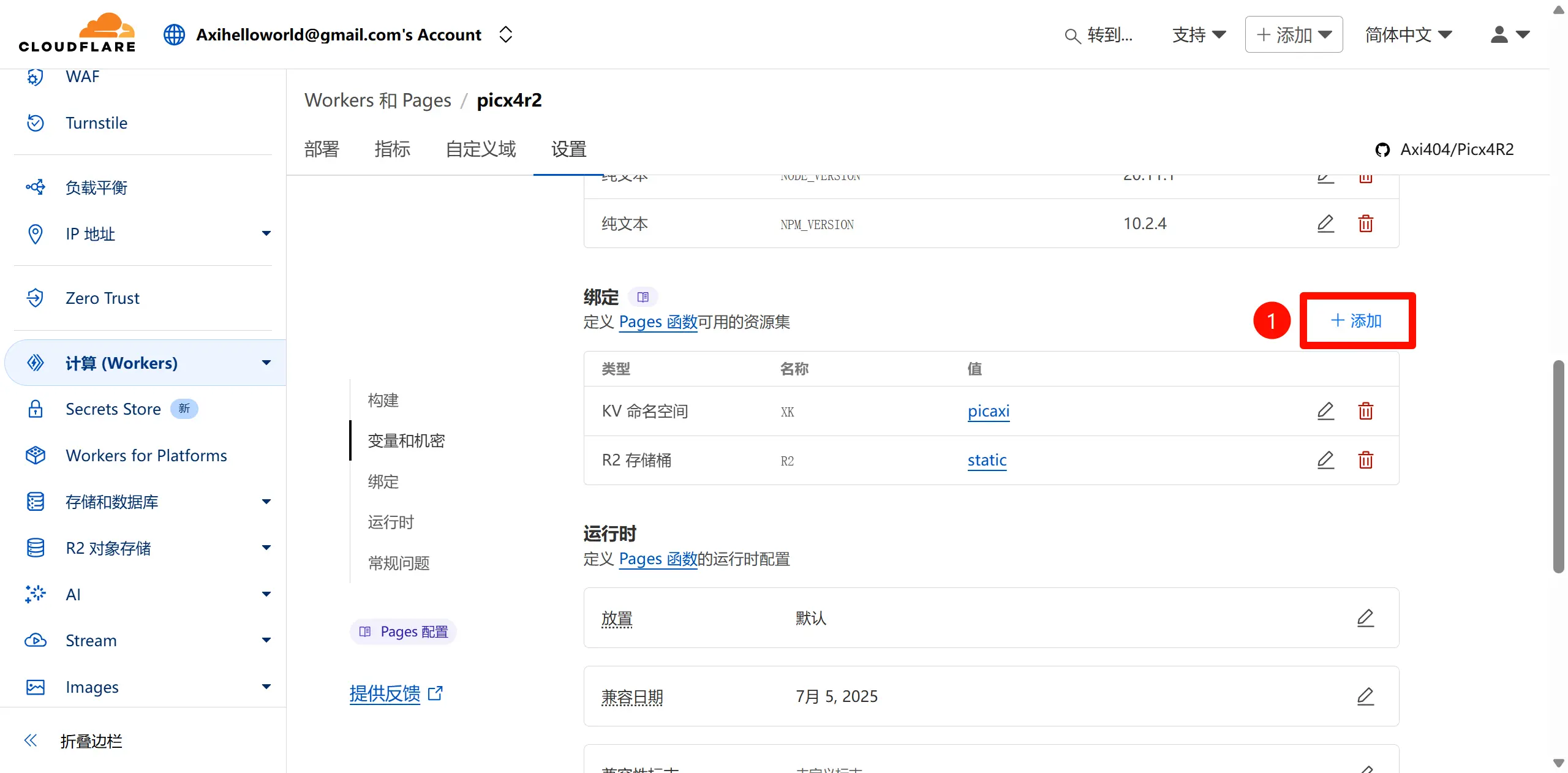Screen dimensions: 1568x773
Task: Open the Turnstile sidebar item
Action: point(96,123)
